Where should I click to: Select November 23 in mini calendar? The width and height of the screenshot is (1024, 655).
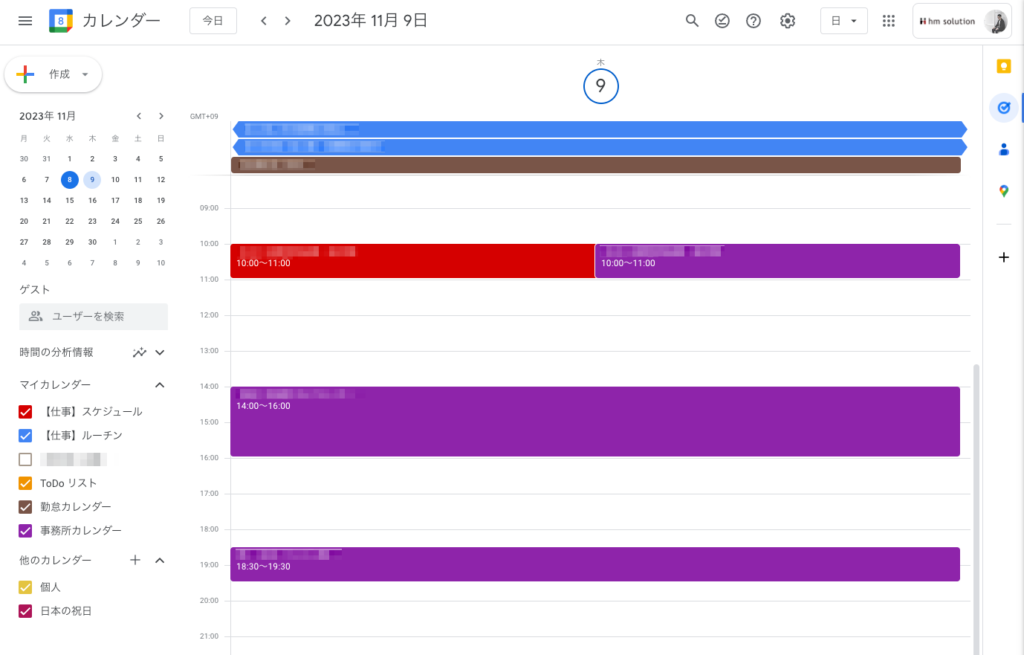tap(92, 221)
